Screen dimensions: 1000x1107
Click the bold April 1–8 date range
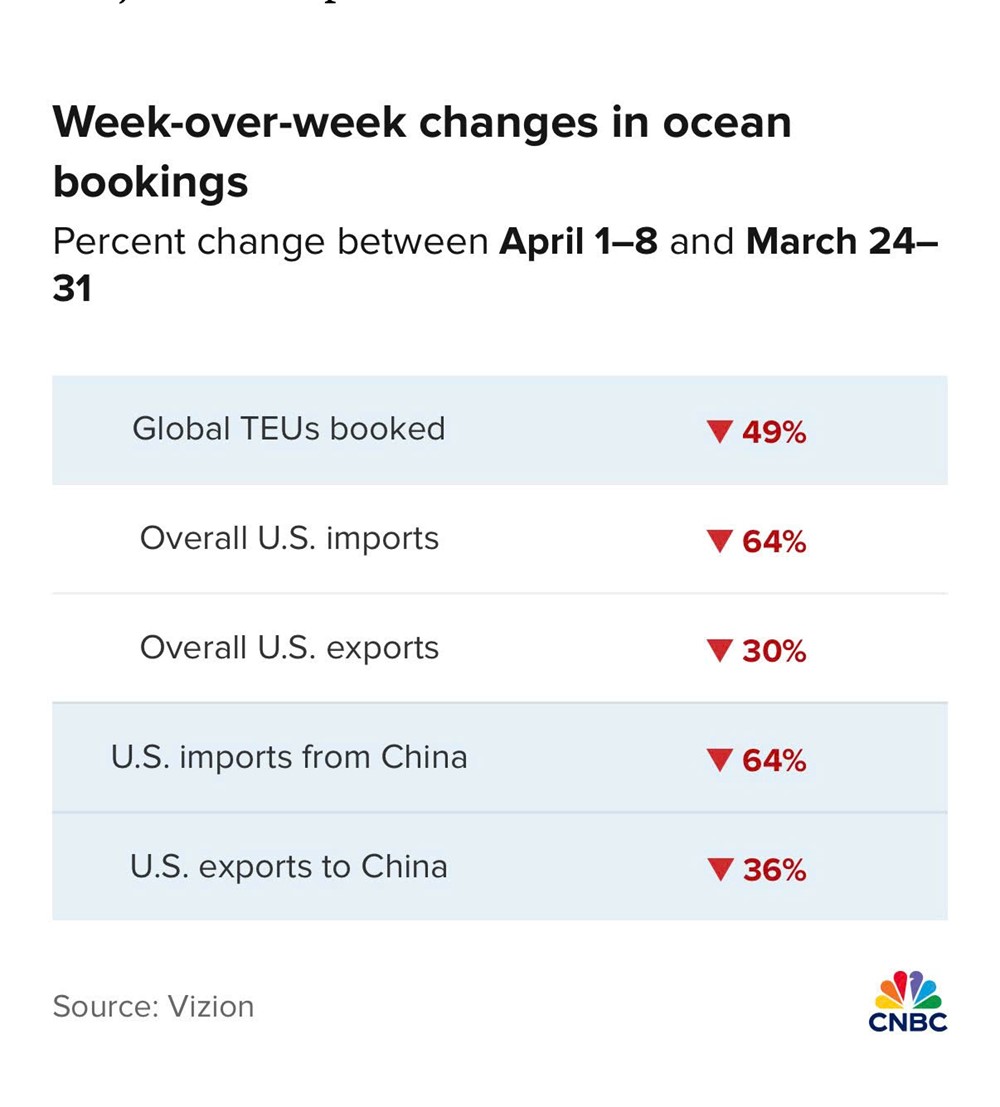(x=578, y=242)
